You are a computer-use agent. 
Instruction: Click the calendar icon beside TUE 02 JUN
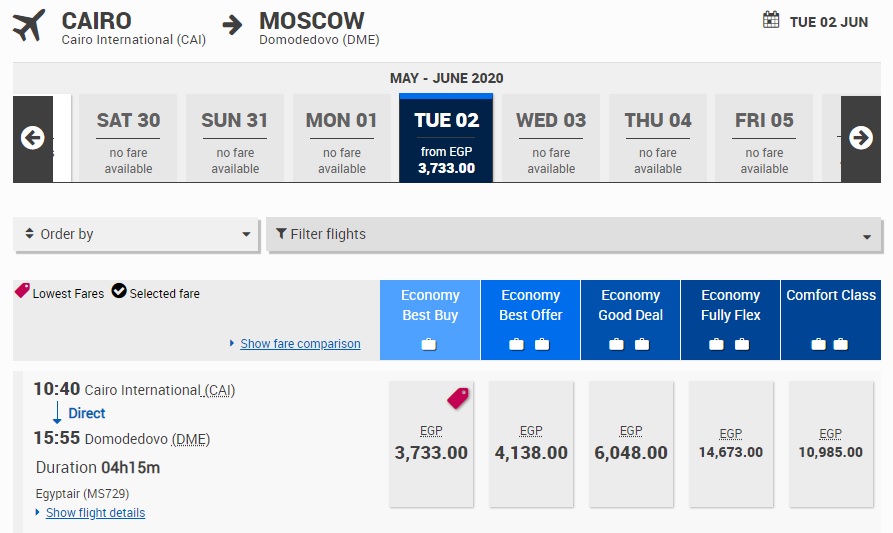tap(771, 20)
